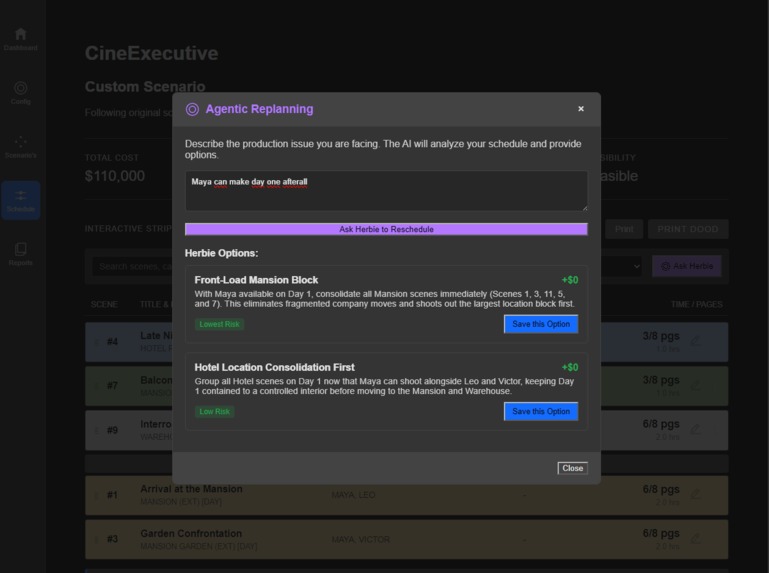769x573 pixels.
Task: Click the $110,000 total cost value
Action: coord(115,176)
